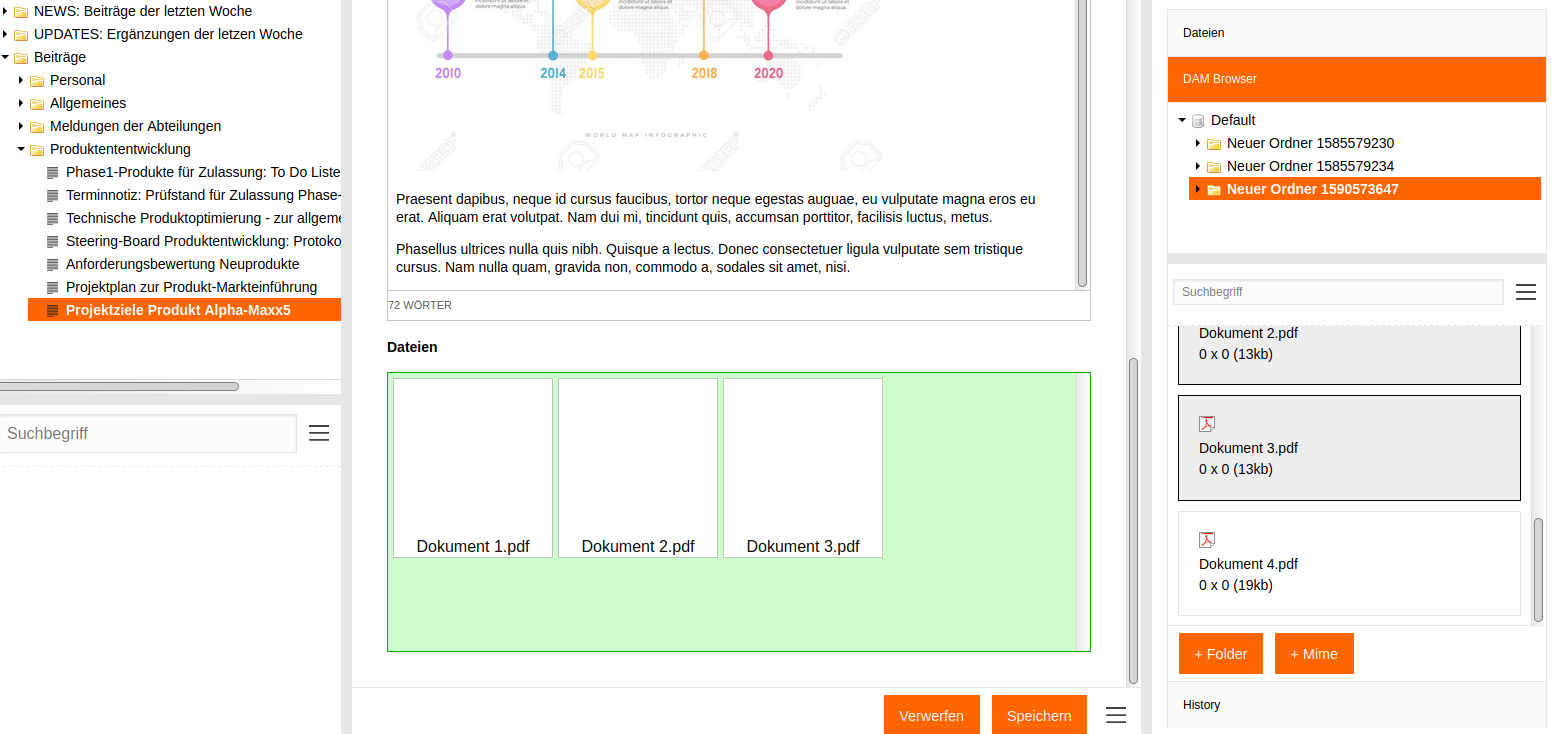
Task: Open the Dateien panel tab
Action: coord(1203,33)
